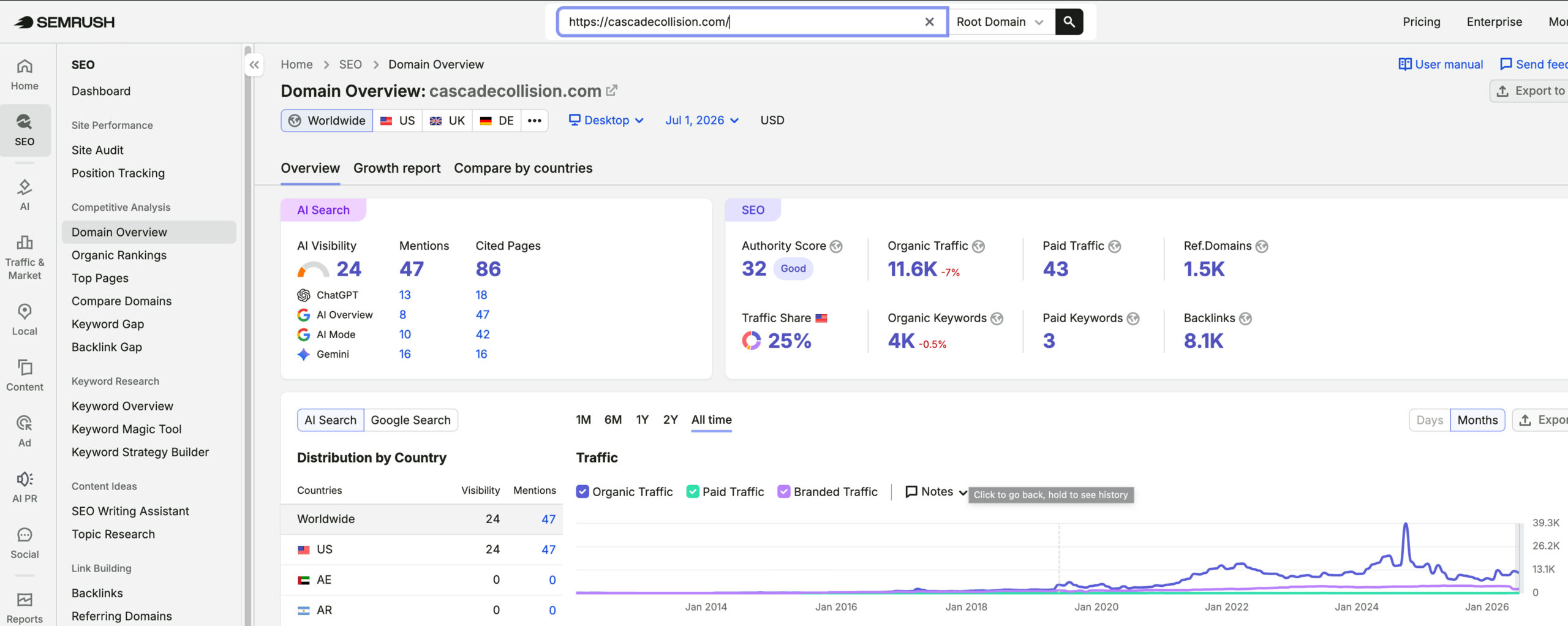Image resolution: width=1568 pixels, height=626 pixels.
Task: Switch chart granularity to Days
Action: click(1430, 420)
